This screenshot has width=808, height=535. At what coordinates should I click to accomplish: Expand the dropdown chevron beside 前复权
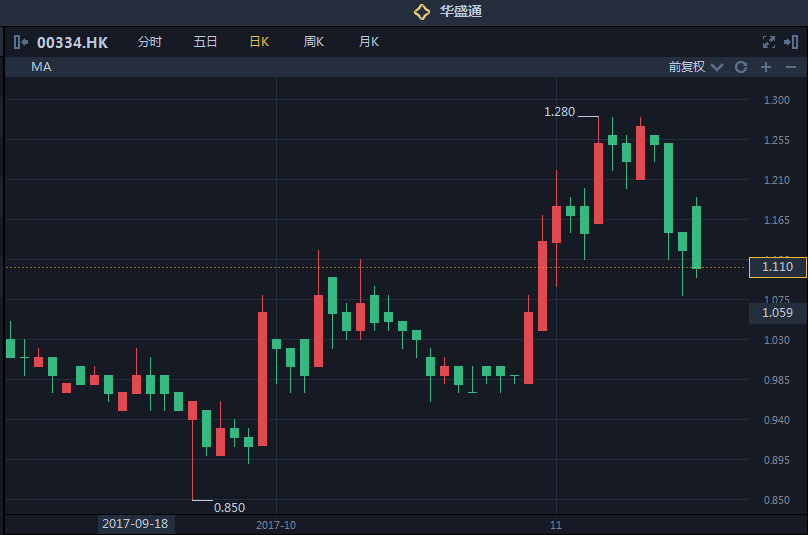coord(716,67)
